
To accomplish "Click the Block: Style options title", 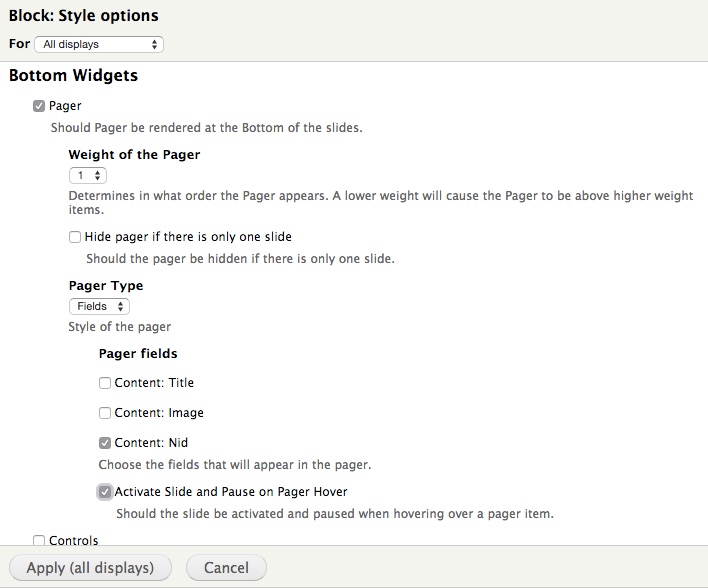I will (84, 16).
